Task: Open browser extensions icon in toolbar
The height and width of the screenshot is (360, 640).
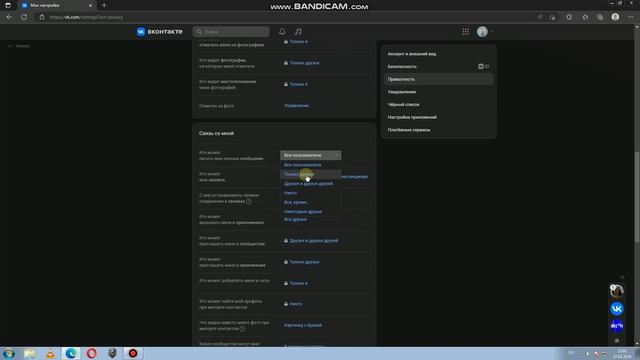Action: 569,17
